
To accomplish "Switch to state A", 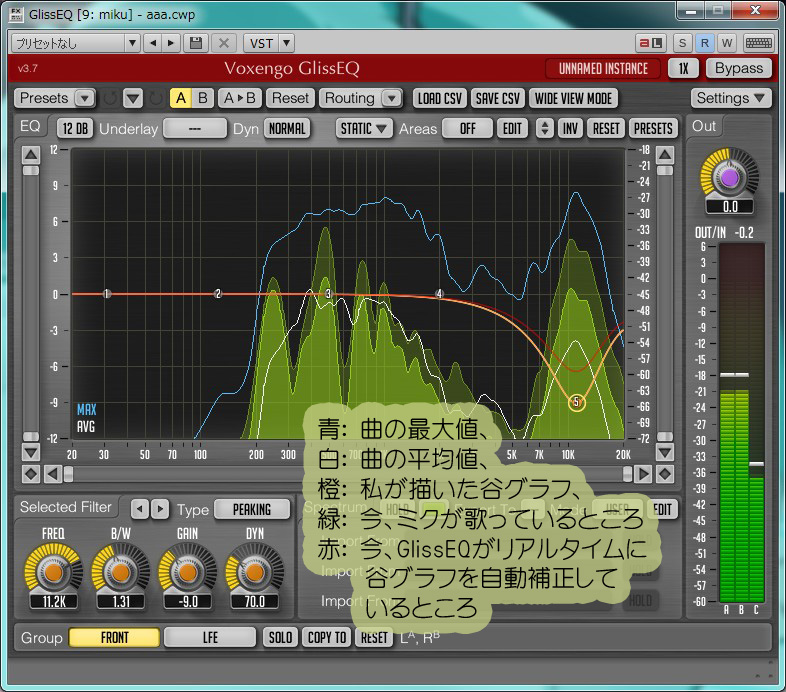I will coord(181,98).
